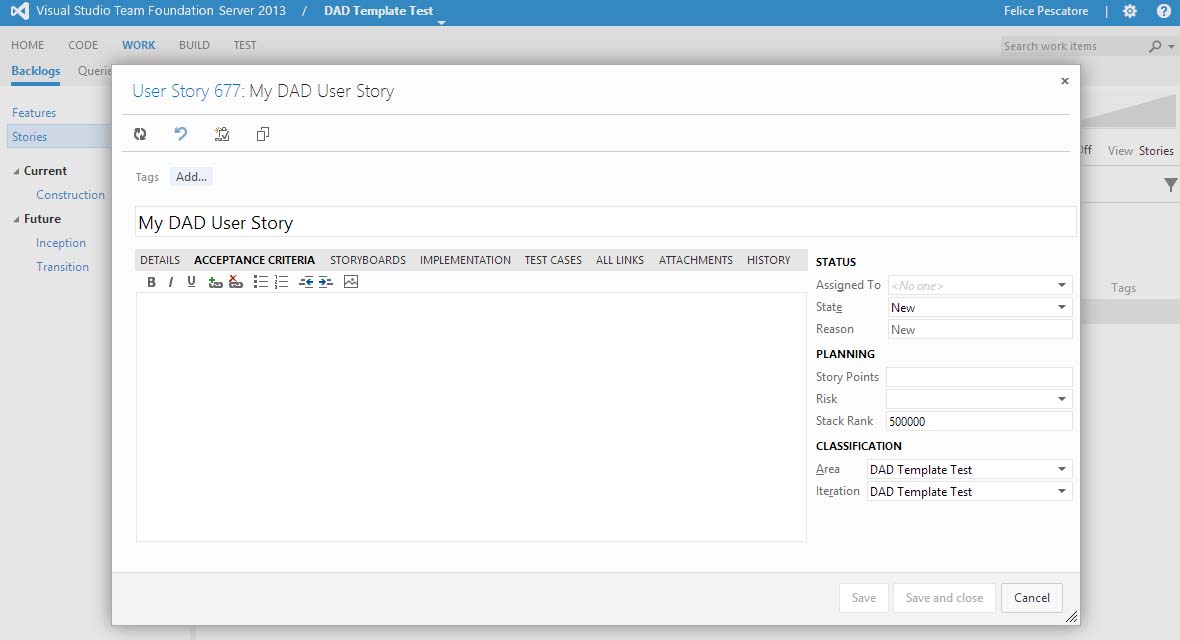The image size is (1180, 640).
Task: Collapse the Future iterations group
Action: pyautogui.click(x=17, y=220)
